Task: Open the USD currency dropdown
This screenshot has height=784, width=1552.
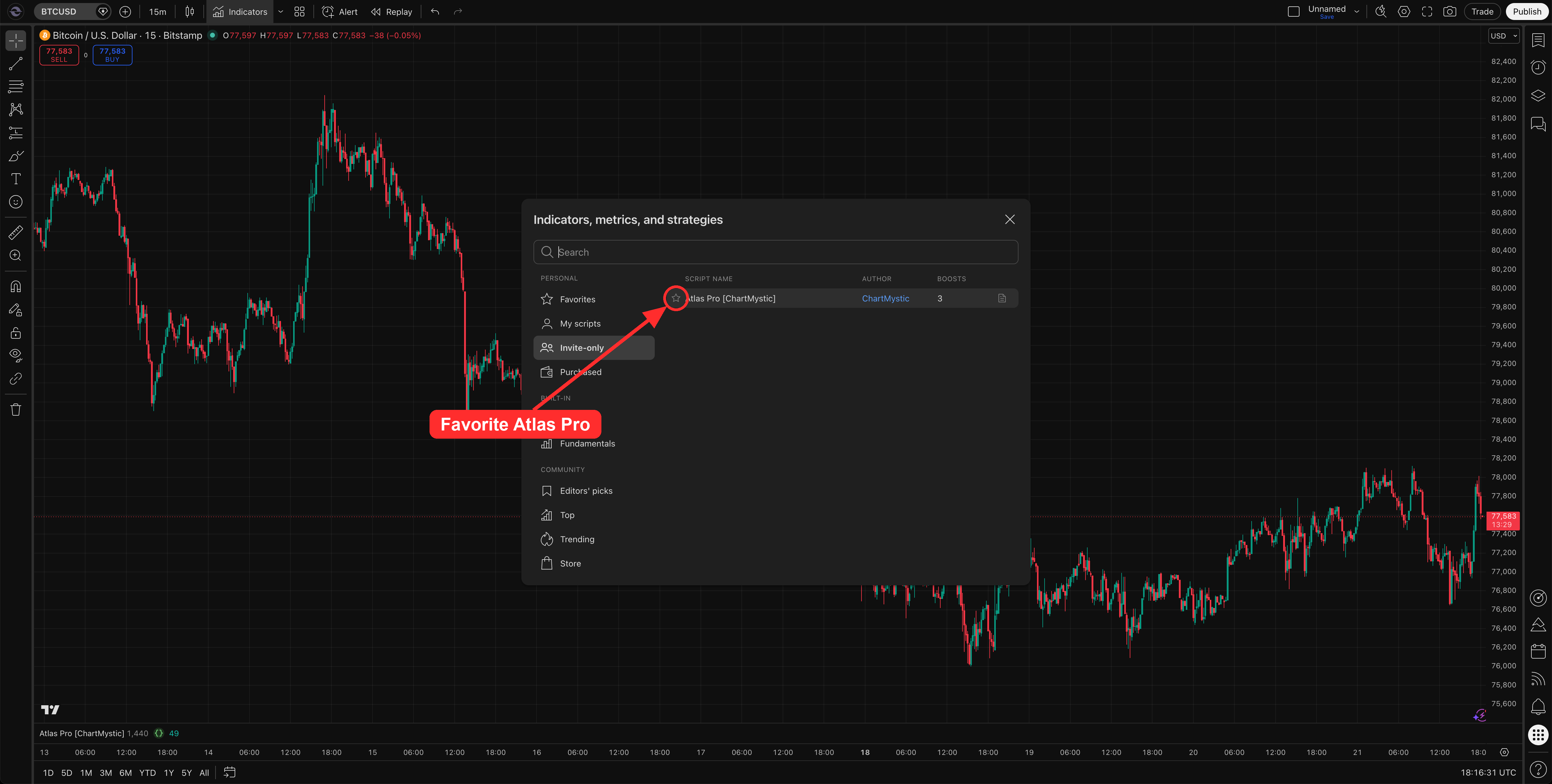Action: [x=1503, y=35]
